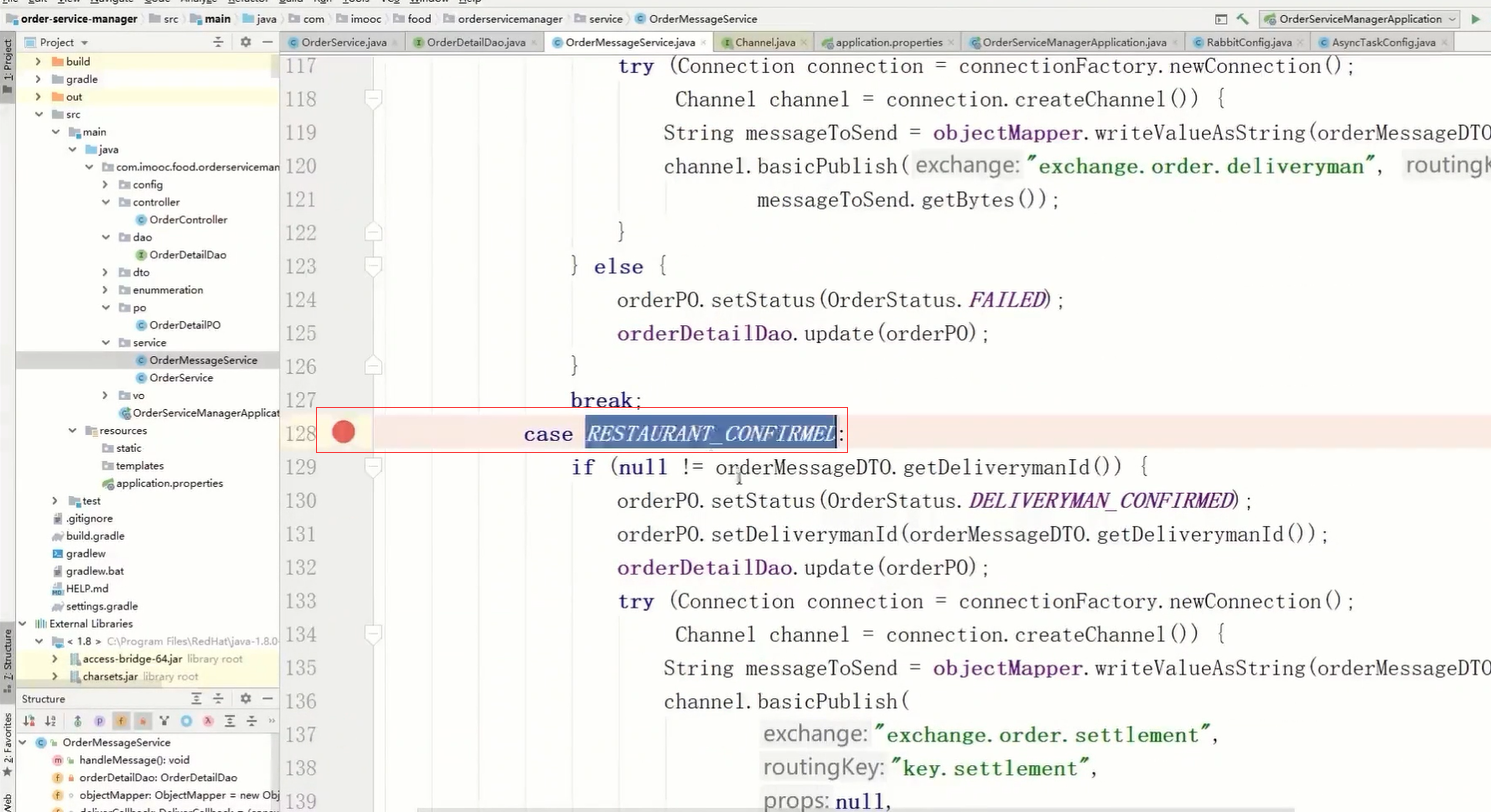
Task: Build project with hammer icon
Action: (x=1243, y=19)
